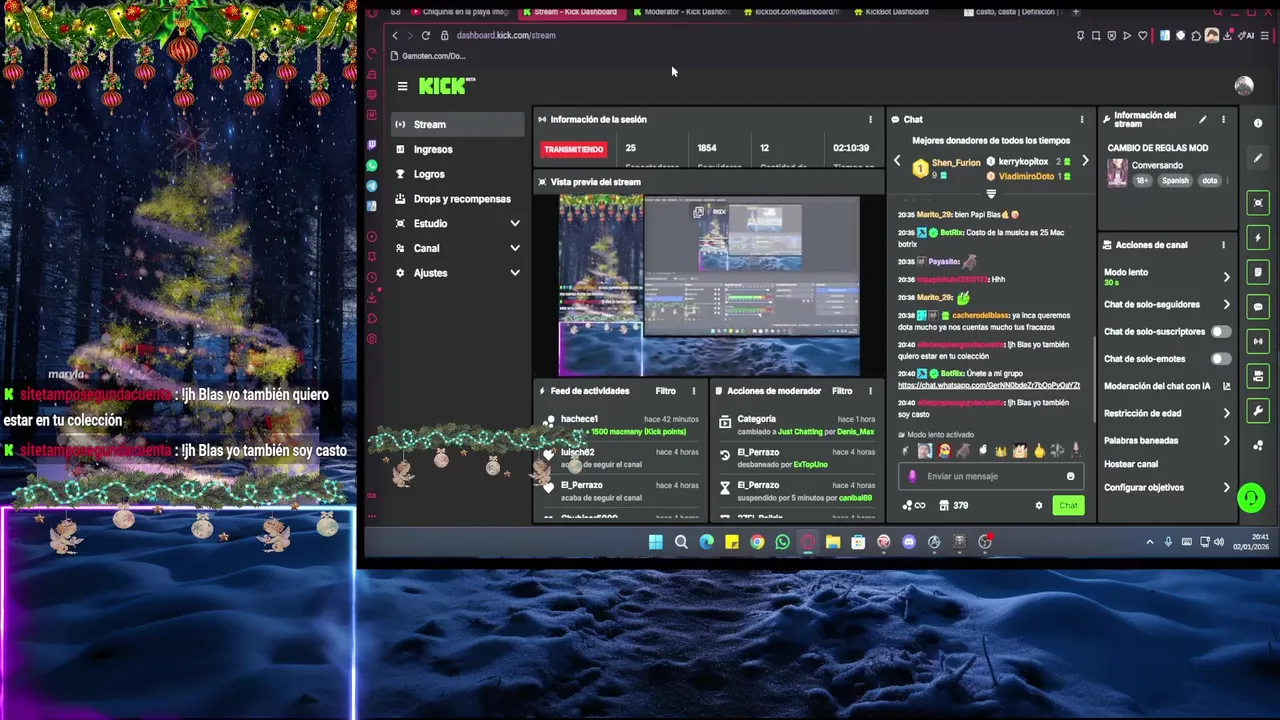This screenshot has height=720, width=1280.
Task: Open Chat de solo-seguidores settings
Action: [1167, 304]
